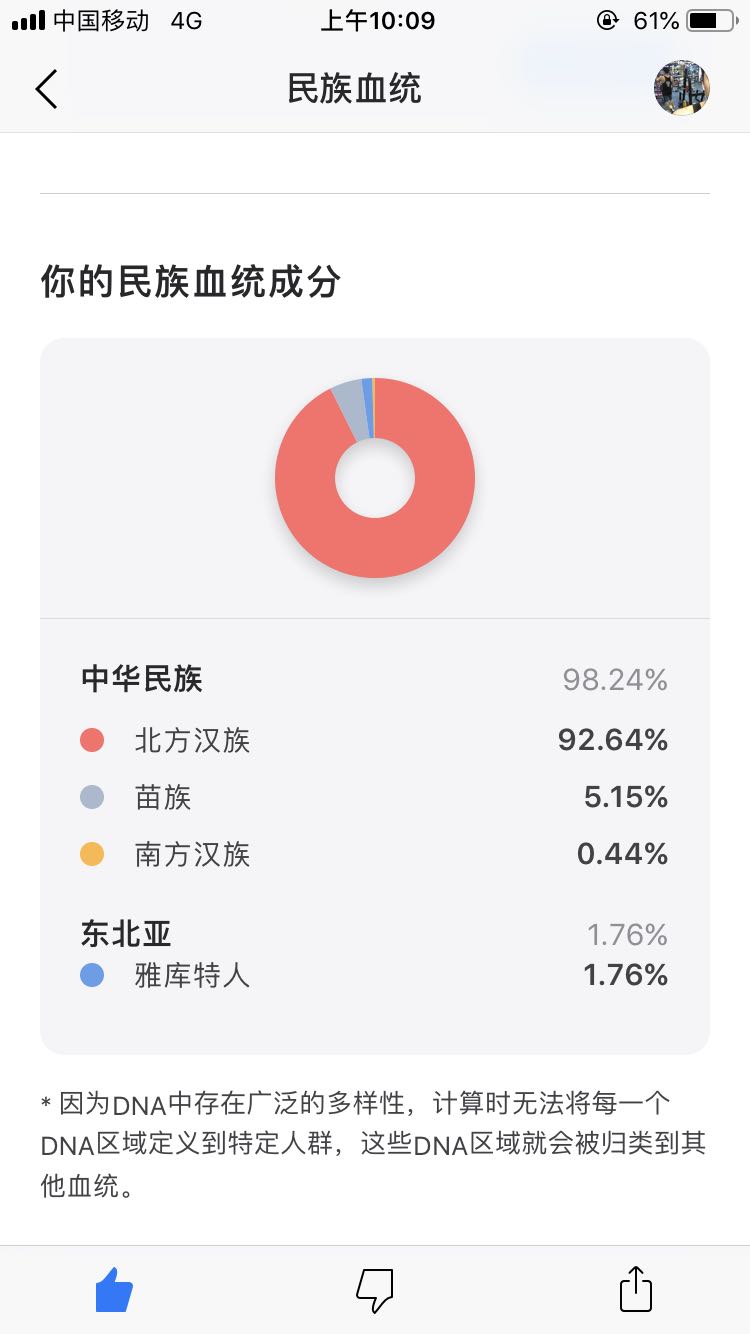Tap the red dot beside 北方汉族

[92, 741]
